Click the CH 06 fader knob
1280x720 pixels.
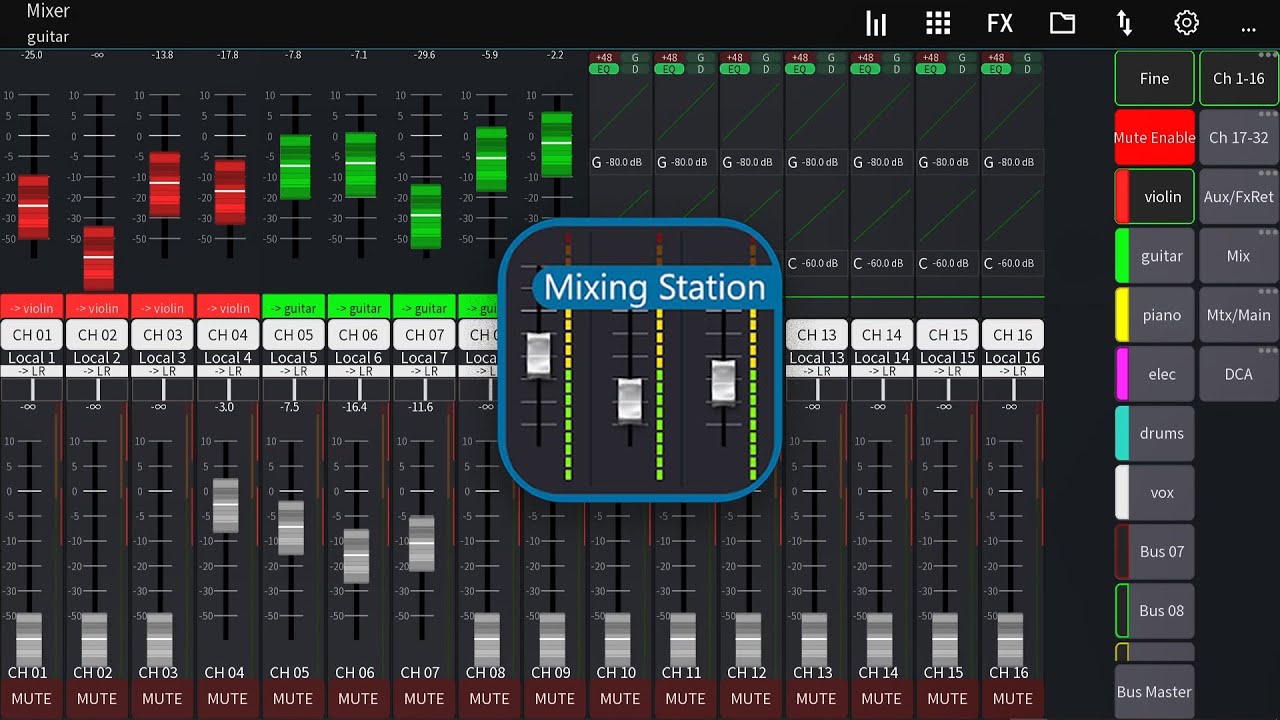coord(356,556)
